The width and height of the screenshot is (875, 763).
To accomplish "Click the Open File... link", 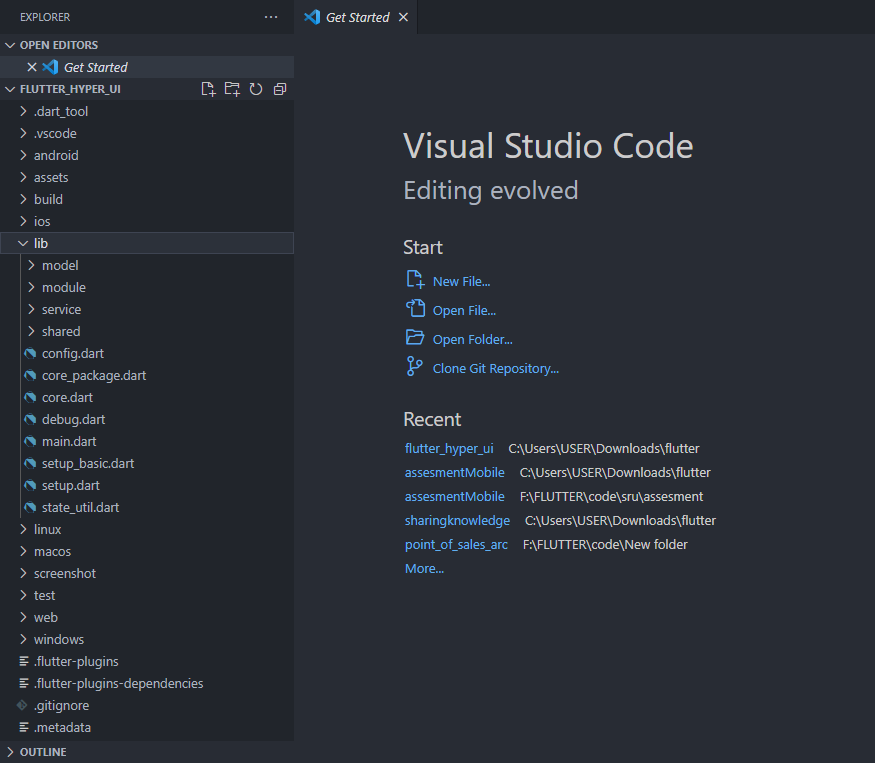I will [464, 310].
